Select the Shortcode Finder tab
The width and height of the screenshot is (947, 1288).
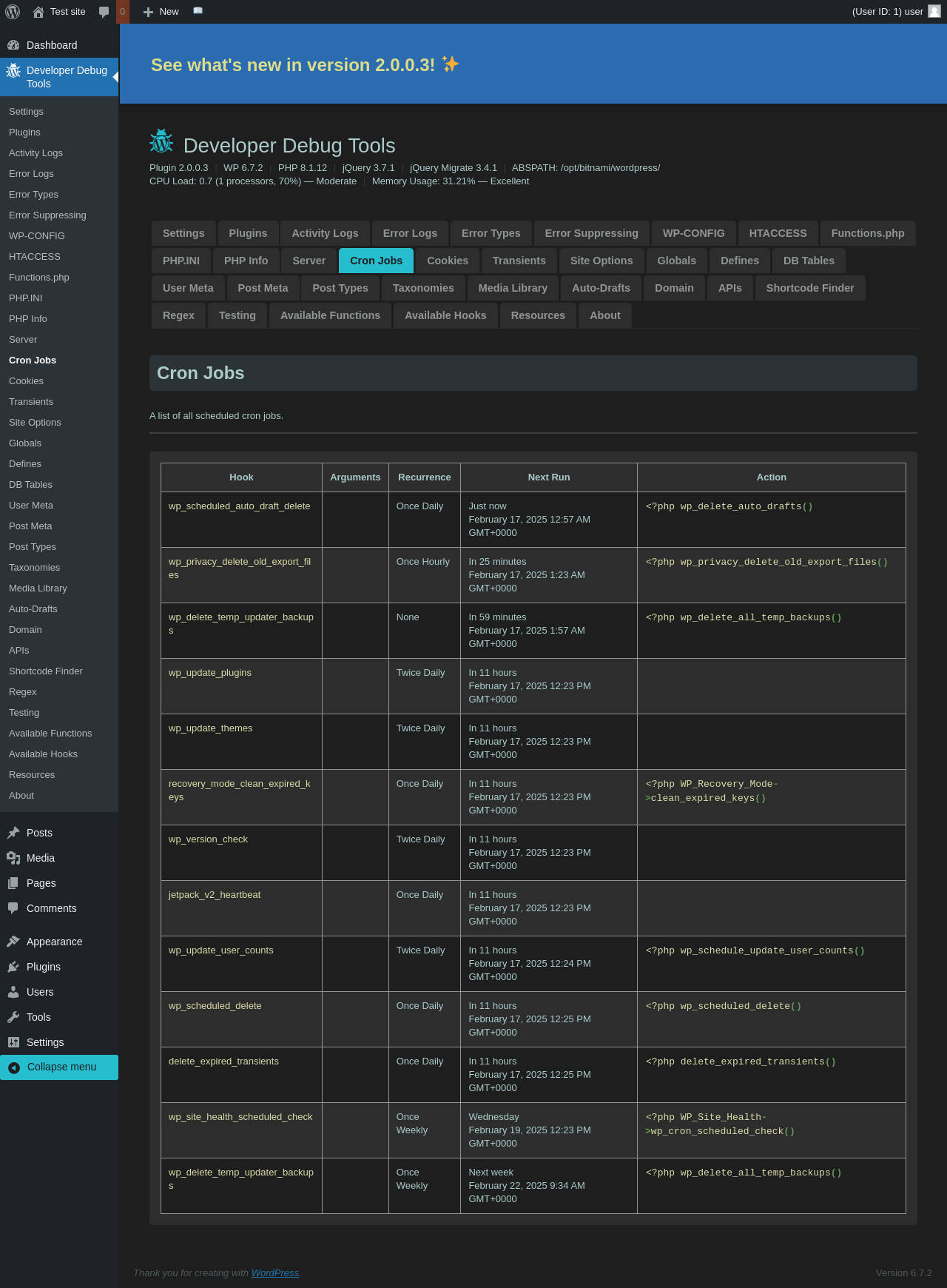pyautogui.click(x=809, y=288)
